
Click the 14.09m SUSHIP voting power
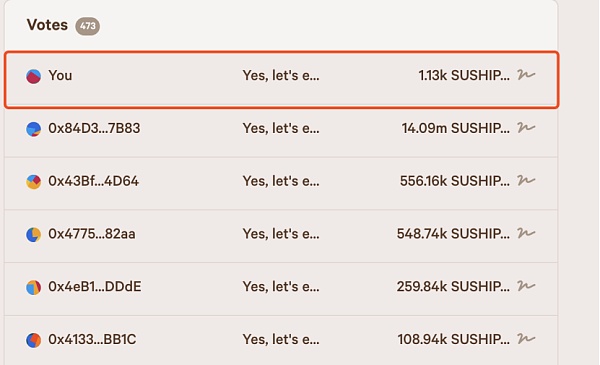point(455,128)
